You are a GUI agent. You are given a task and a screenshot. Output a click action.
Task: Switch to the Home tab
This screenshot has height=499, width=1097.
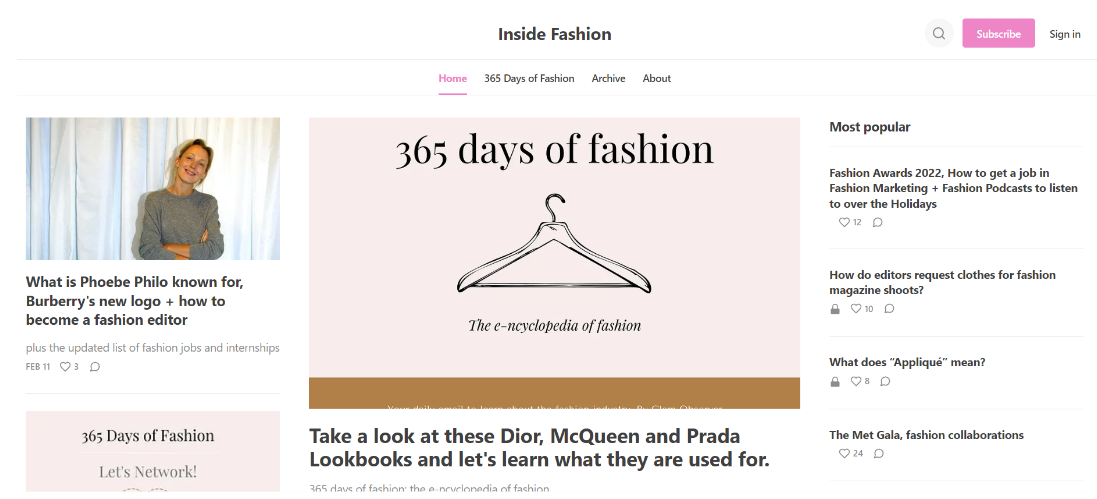coord(452,78)
